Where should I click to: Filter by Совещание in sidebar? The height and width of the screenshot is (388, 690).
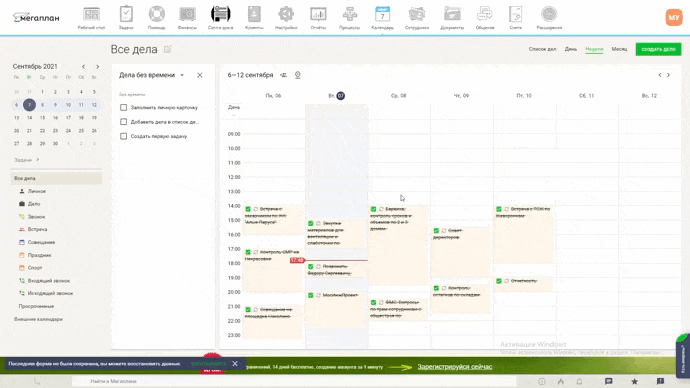41,242
